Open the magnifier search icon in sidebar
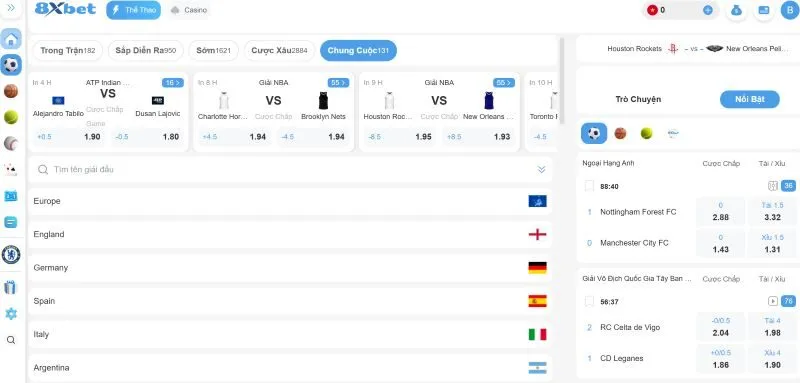 point(11,340)
